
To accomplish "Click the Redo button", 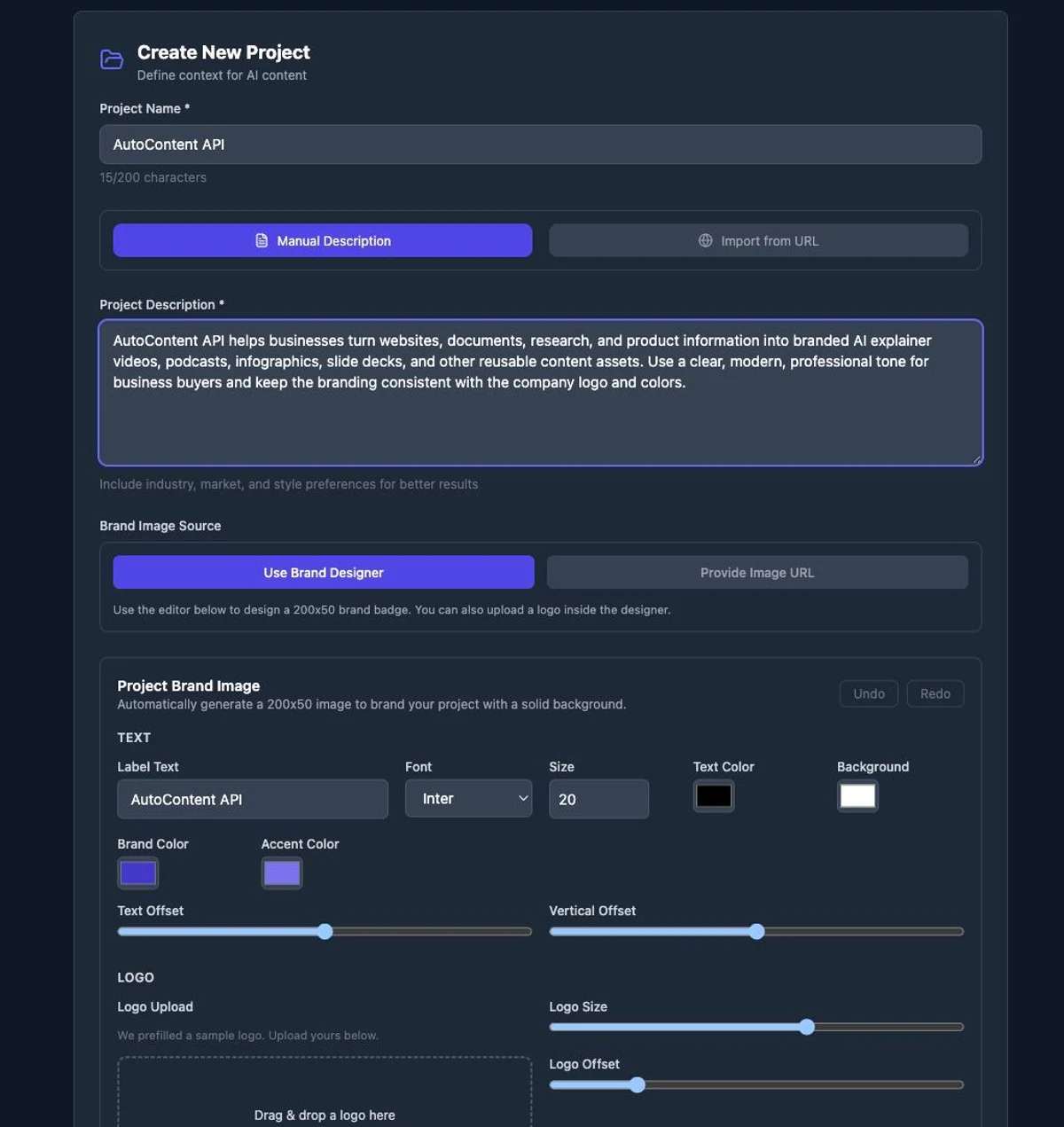I will coord(935,693).
